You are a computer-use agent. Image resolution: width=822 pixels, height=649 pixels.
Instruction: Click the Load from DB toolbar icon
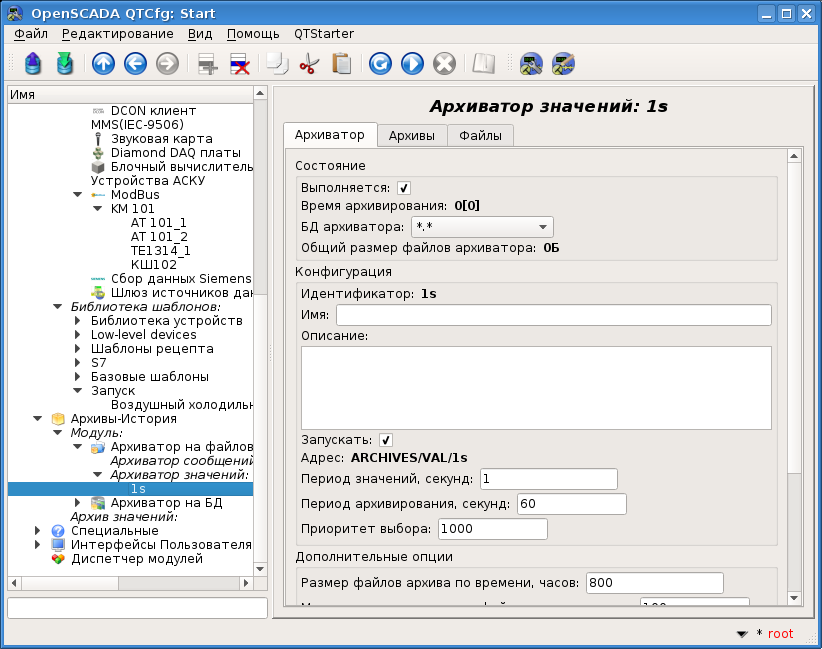point(33,64)
